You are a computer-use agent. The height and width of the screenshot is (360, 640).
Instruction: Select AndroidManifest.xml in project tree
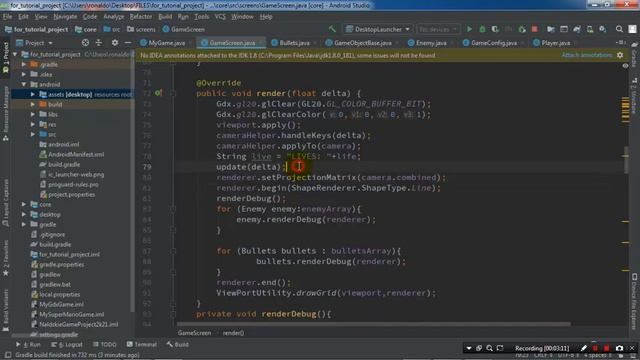76,154
